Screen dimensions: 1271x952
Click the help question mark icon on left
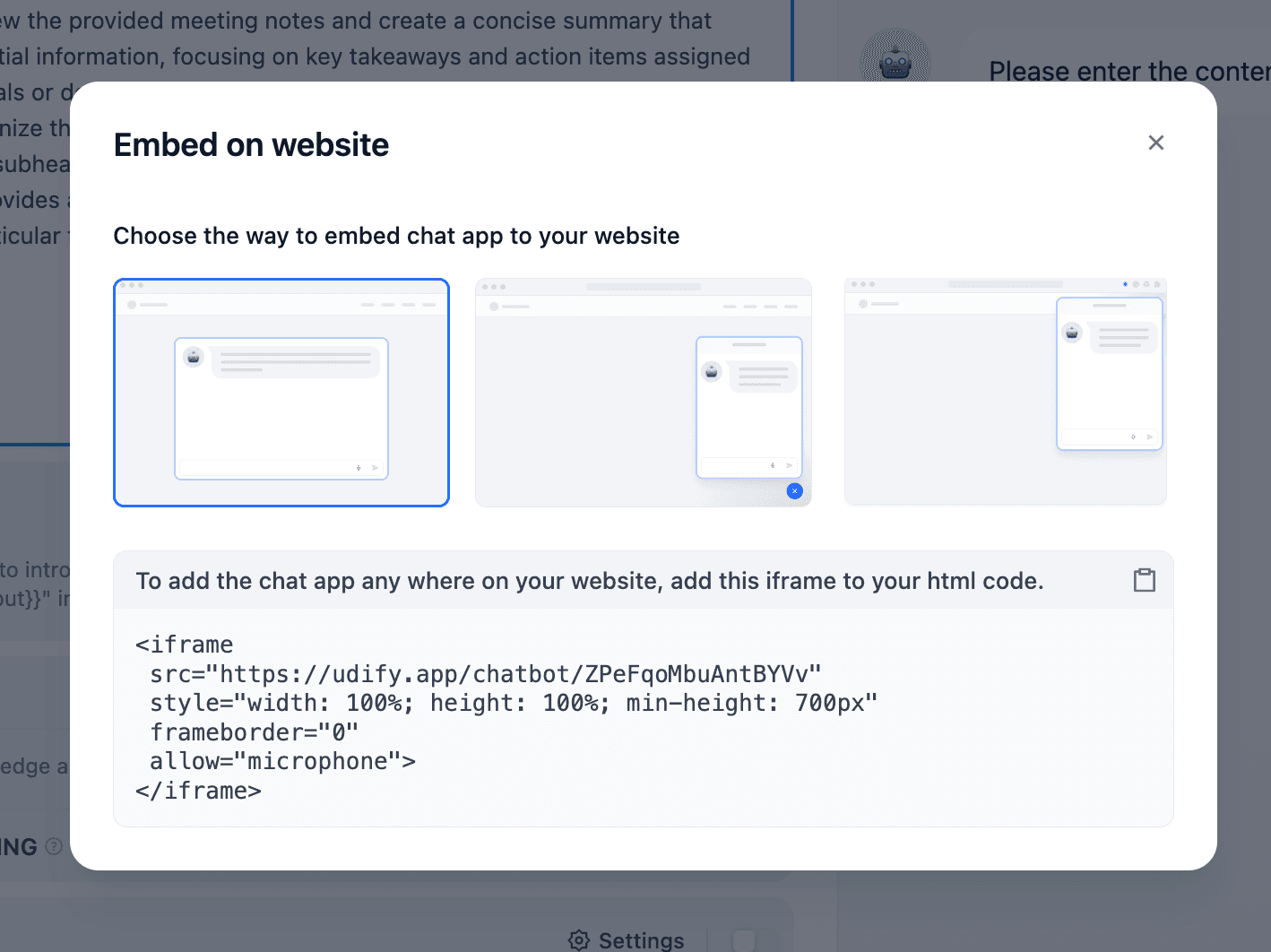pyautogui.click(x=54, y=846)
